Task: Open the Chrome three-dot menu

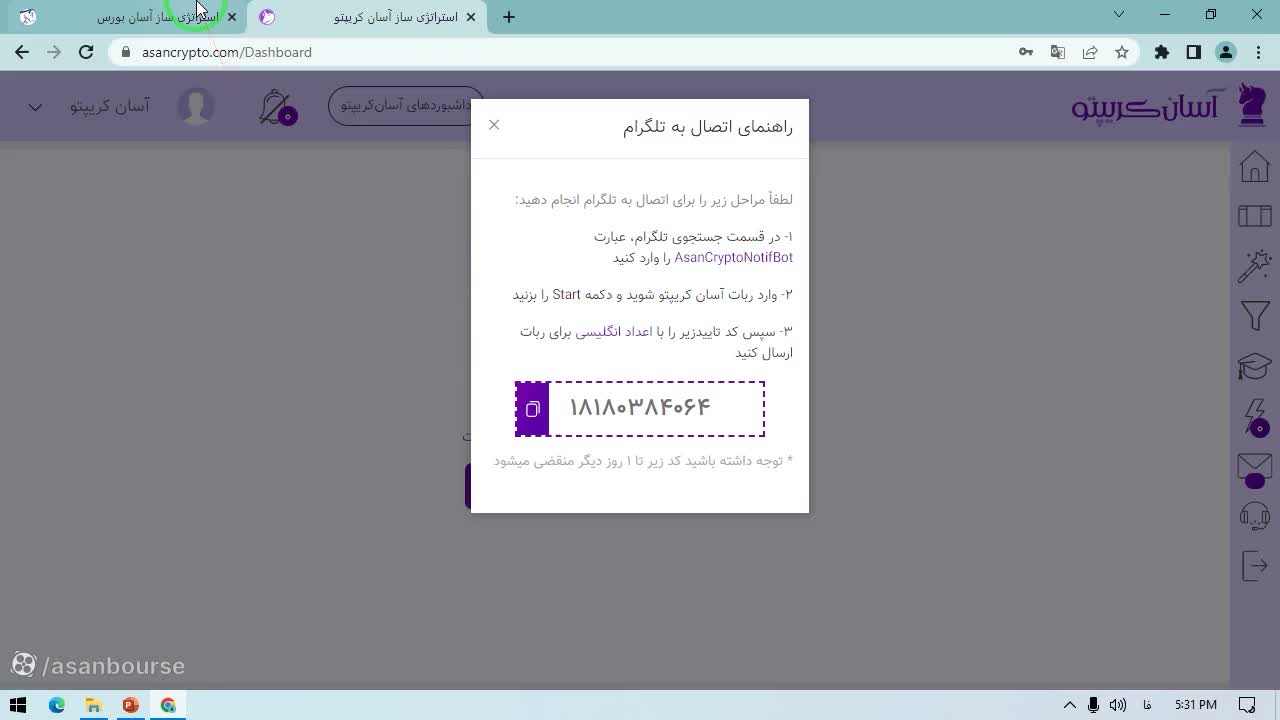Action: click(x=1257, y=52)
